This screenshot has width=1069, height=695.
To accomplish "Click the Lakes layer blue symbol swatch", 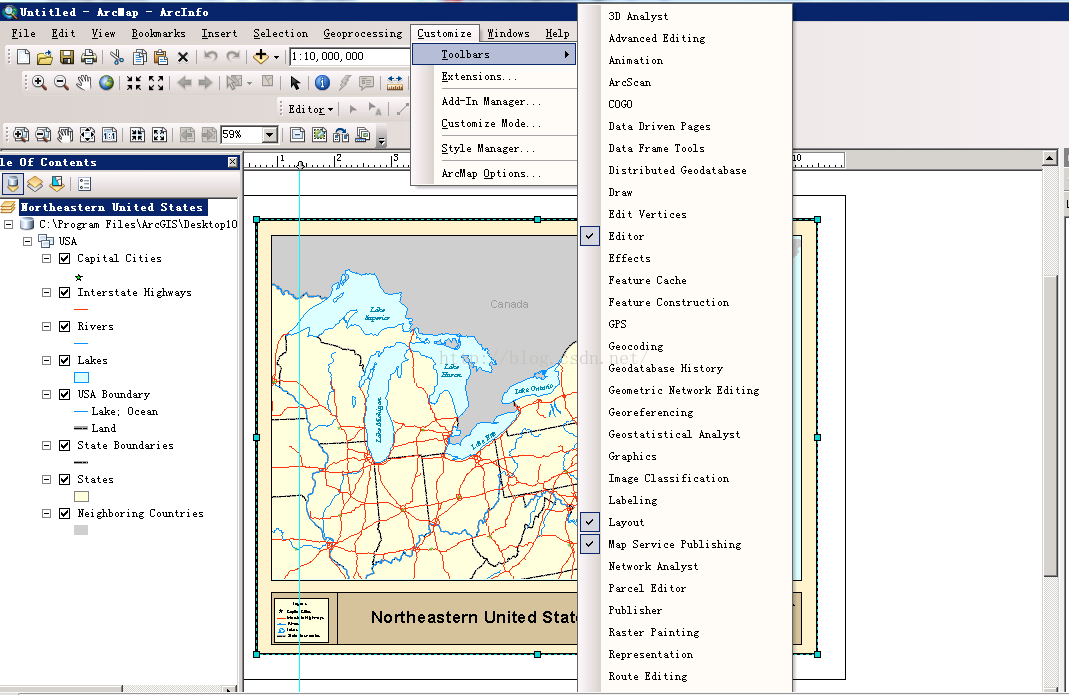I will point(82,377).
